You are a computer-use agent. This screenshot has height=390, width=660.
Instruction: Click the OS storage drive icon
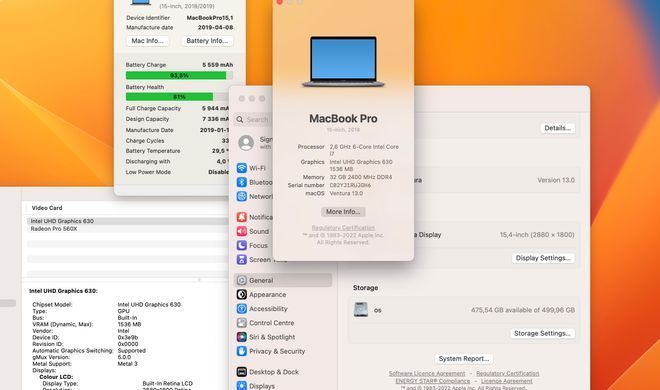(x=361, y=310)
